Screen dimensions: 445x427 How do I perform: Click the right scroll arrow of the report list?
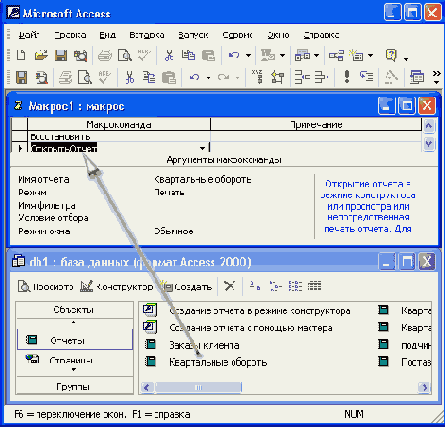tap(424, 387)
